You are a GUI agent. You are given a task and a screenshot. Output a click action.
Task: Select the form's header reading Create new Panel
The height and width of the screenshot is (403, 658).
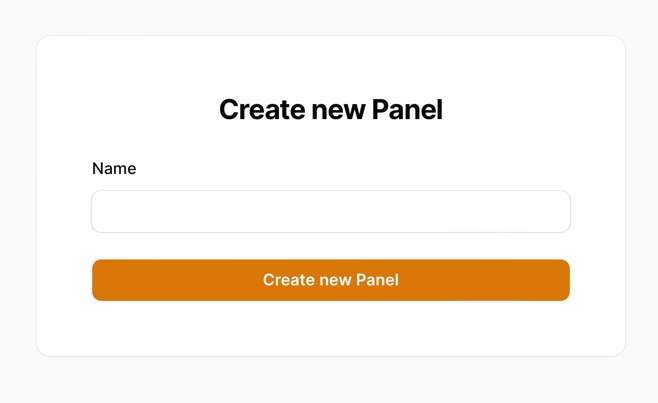[x=330, y=110]
